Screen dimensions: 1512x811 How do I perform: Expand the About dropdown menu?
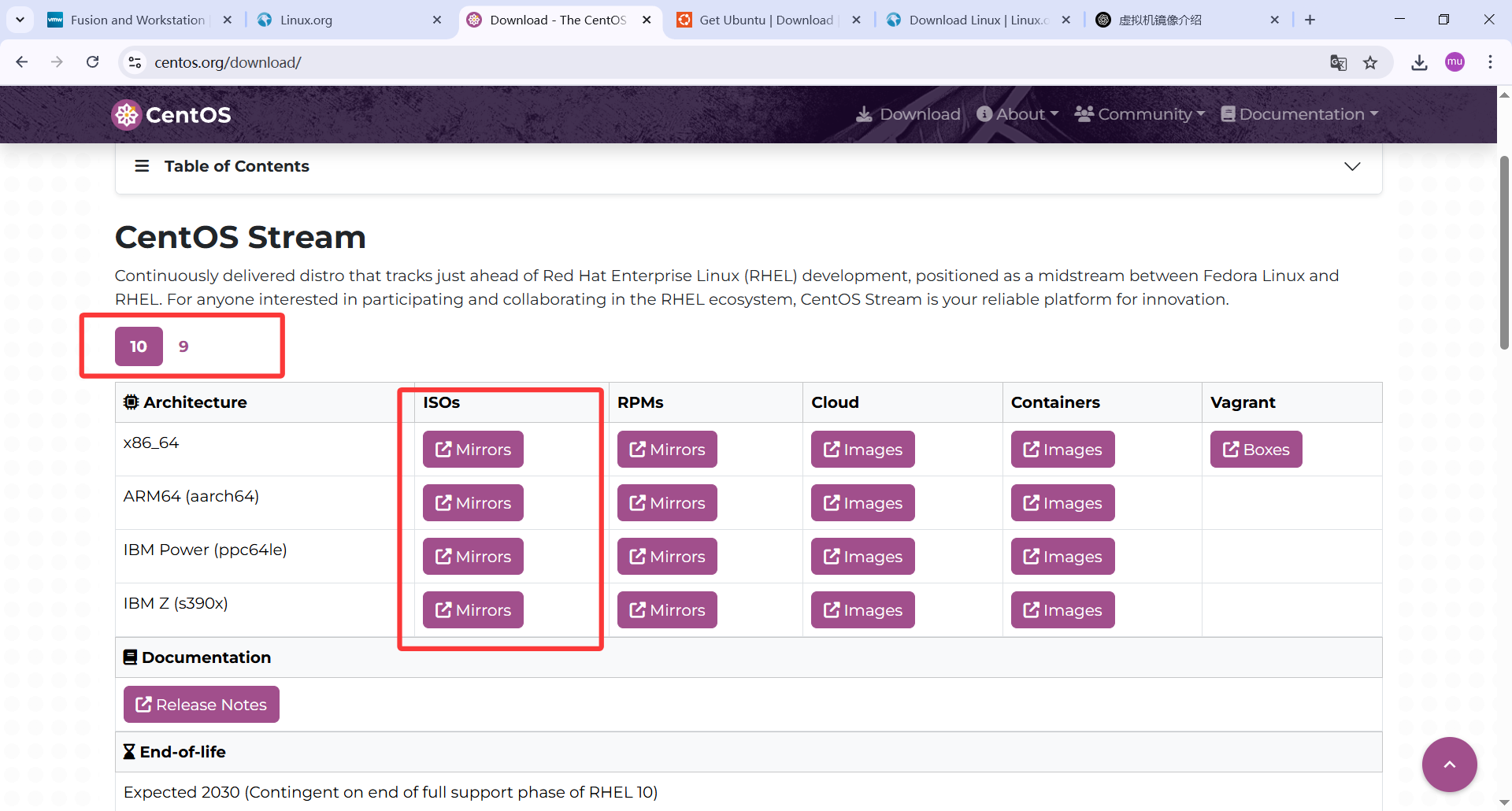click(x=1017, y=114)
